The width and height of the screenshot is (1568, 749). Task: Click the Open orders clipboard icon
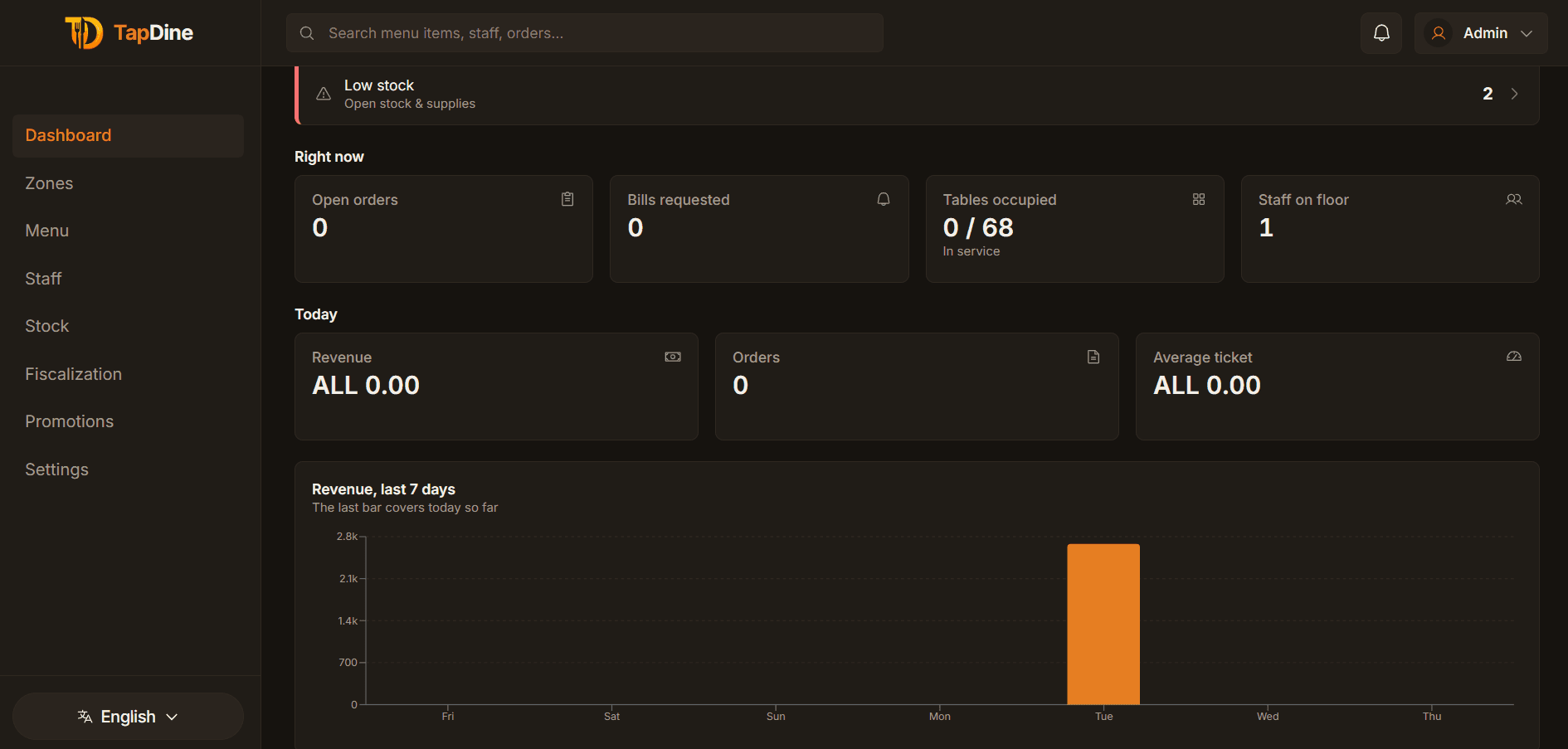coord(567,199)
